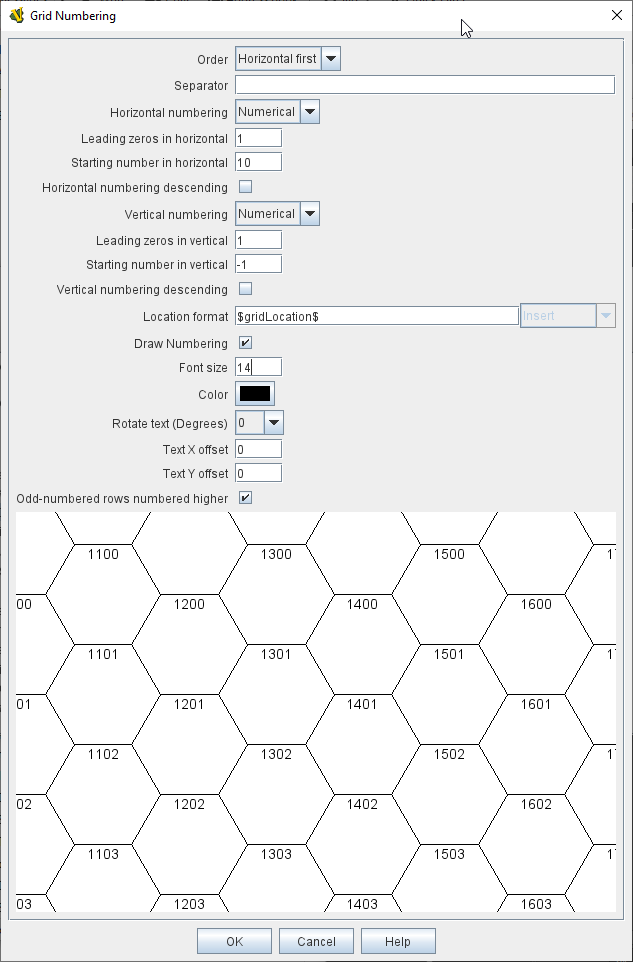The image size is (633, 962).
Task: Close the Grid Numbering dialog
Action: click(x=614, y=16)
